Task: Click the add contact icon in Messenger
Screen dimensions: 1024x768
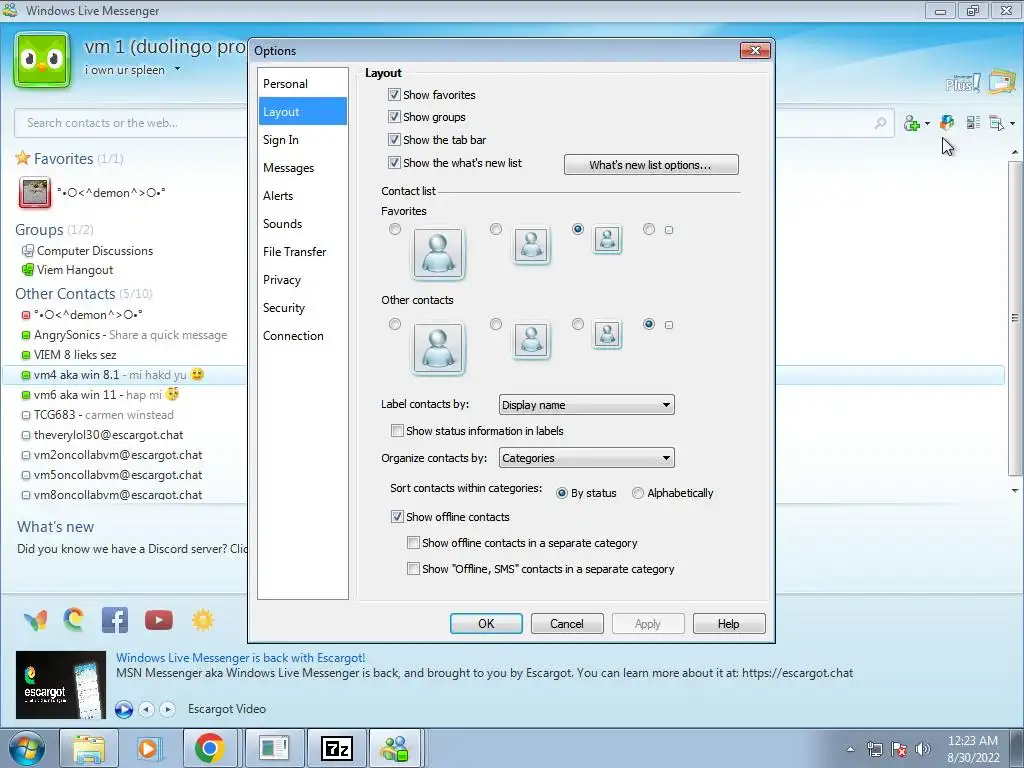Action: [x=911, y=123]
